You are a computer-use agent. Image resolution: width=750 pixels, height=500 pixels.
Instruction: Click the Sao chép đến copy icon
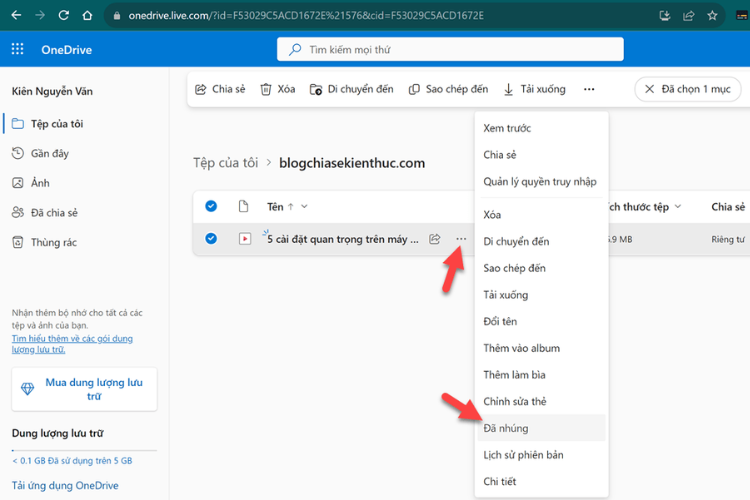(x=414, y=89)
